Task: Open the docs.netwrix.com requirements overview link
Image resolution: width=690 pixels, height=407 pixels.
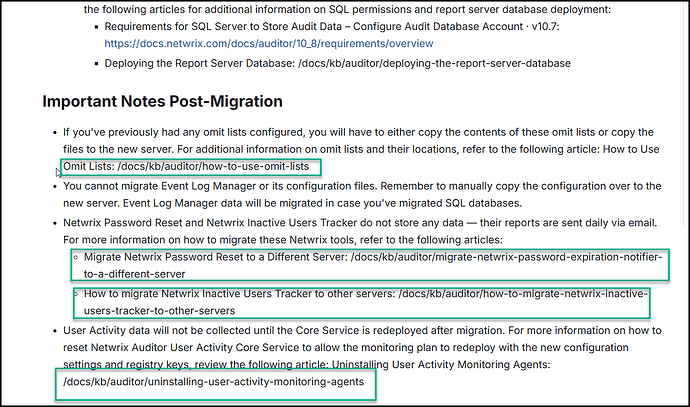Action: (268, 44)
